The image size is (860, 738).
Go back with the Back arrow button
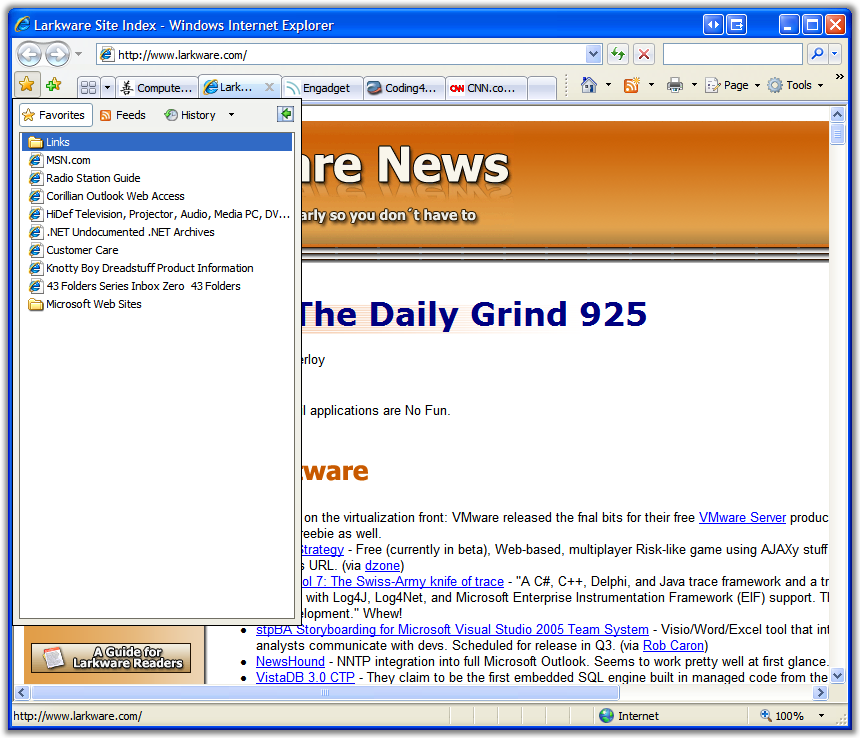[30, 54]
